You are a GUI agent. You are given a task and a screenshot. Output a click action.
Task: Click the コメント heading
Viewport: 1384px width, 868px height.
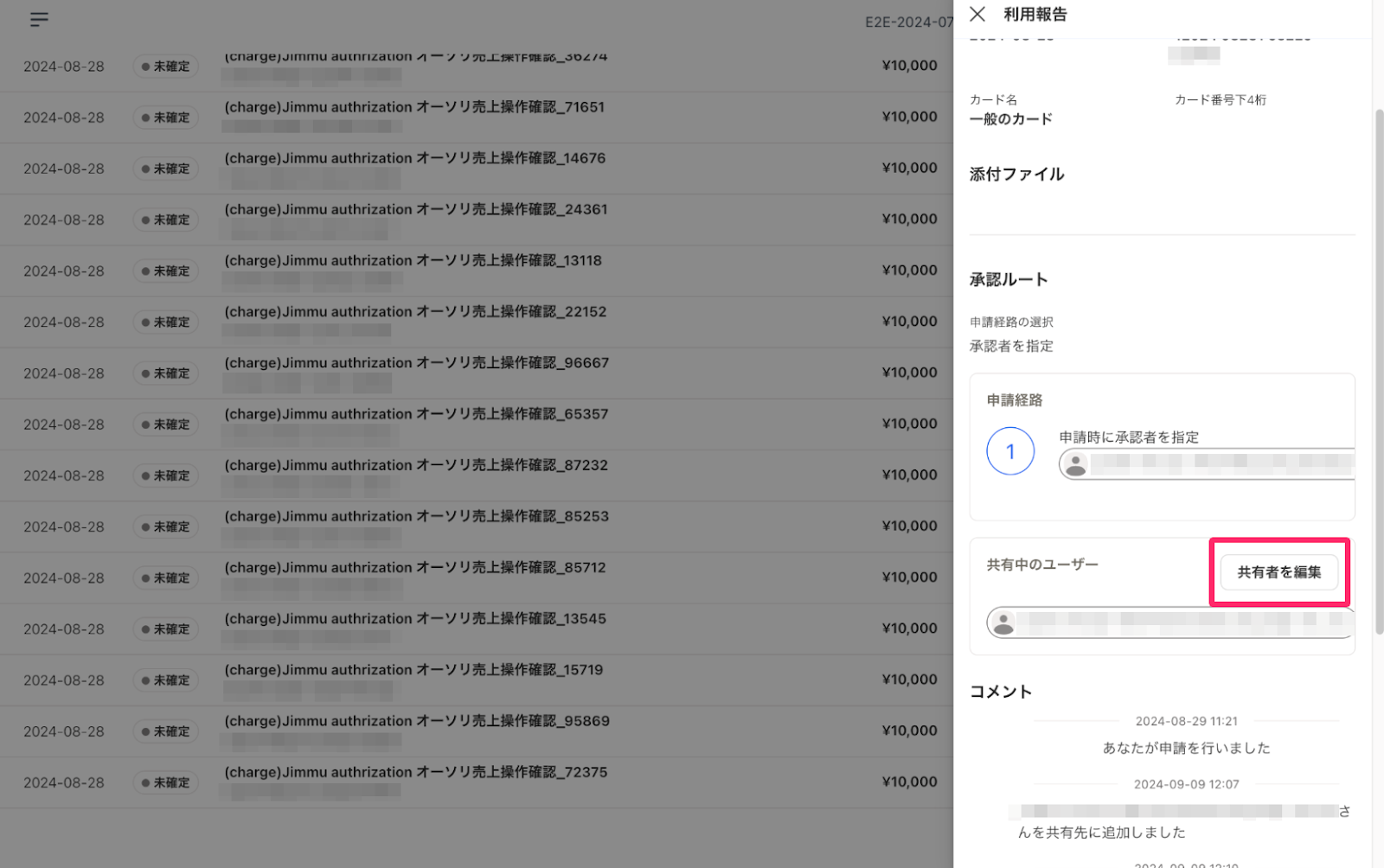pos(1001,692)
